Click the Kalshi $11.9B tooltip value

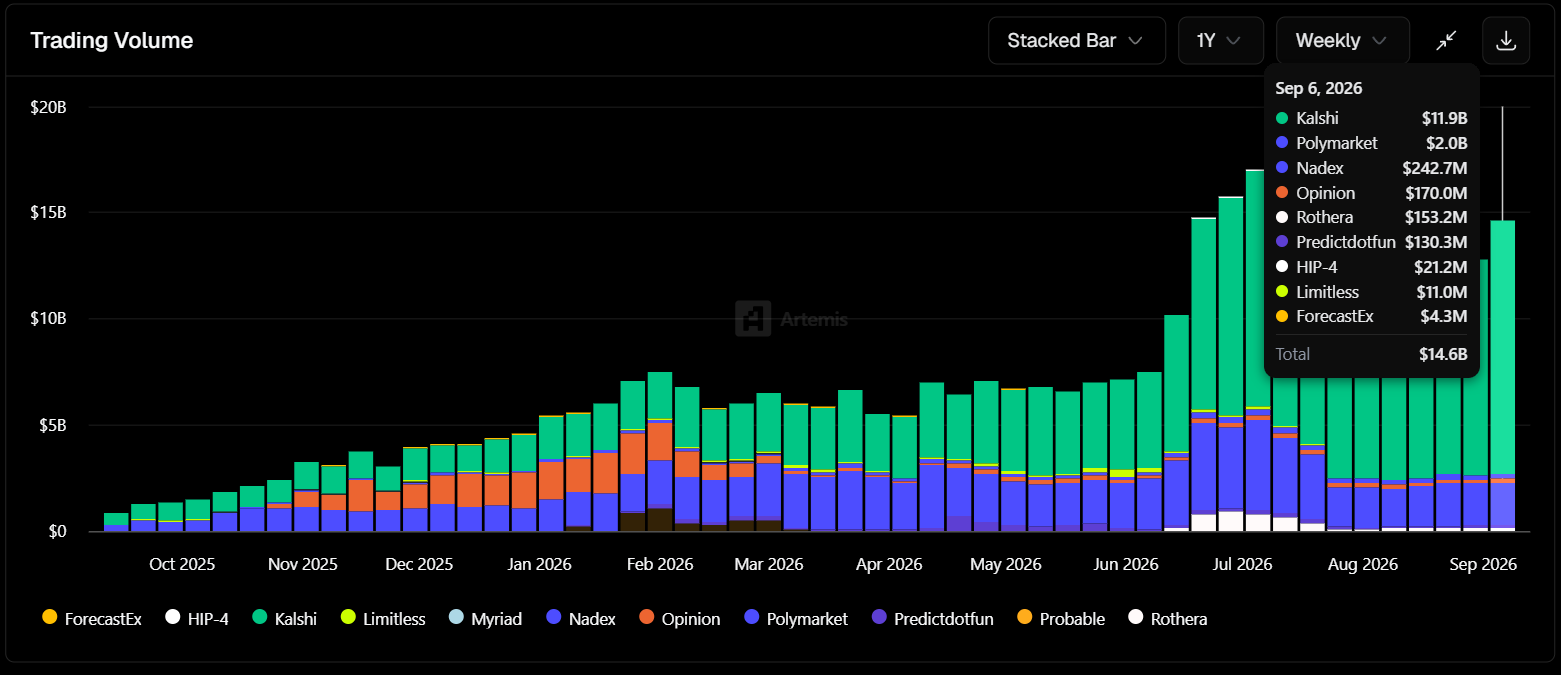(x=1445, y=118)
